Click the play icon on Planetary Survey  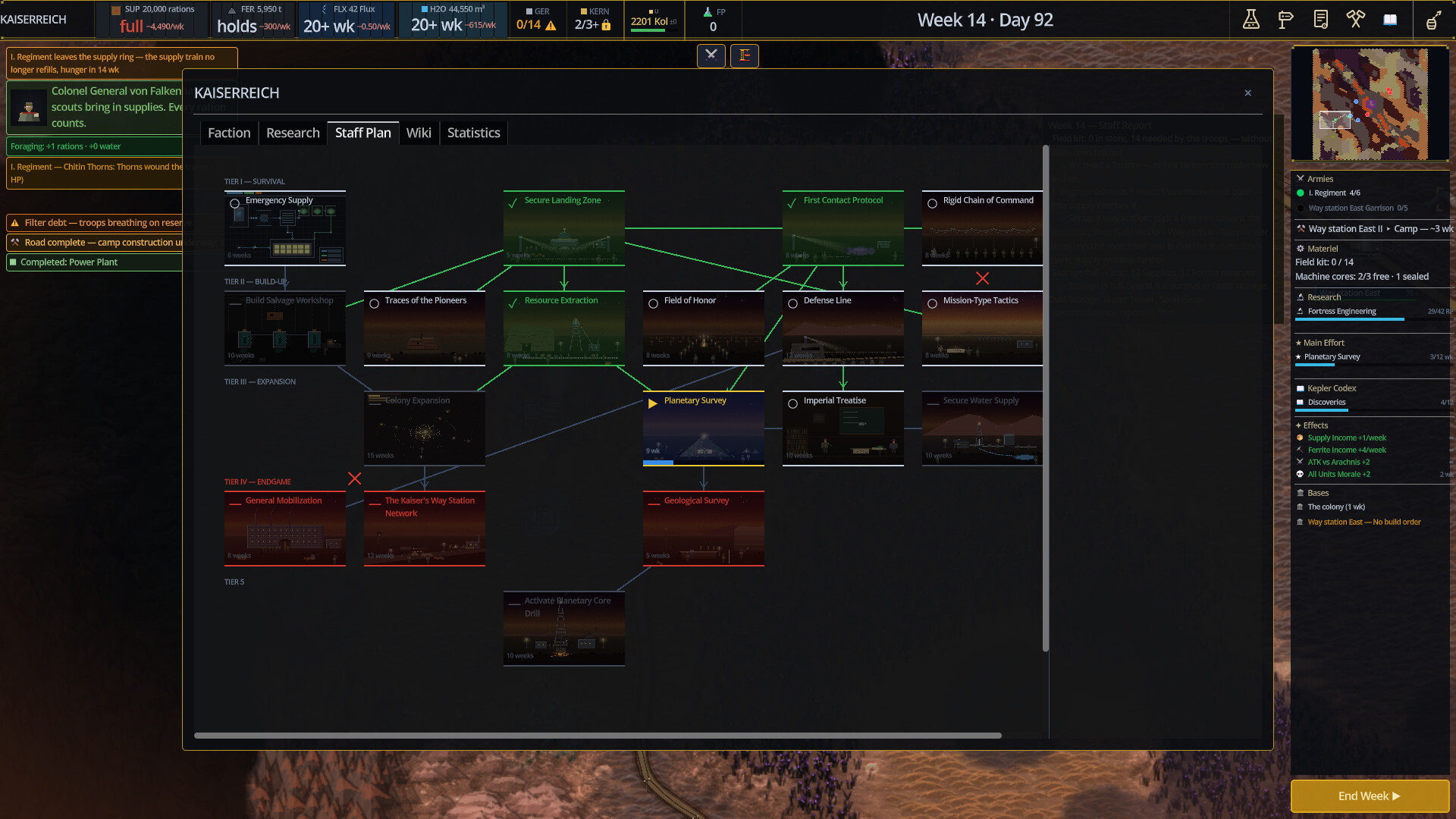(653, 403)
